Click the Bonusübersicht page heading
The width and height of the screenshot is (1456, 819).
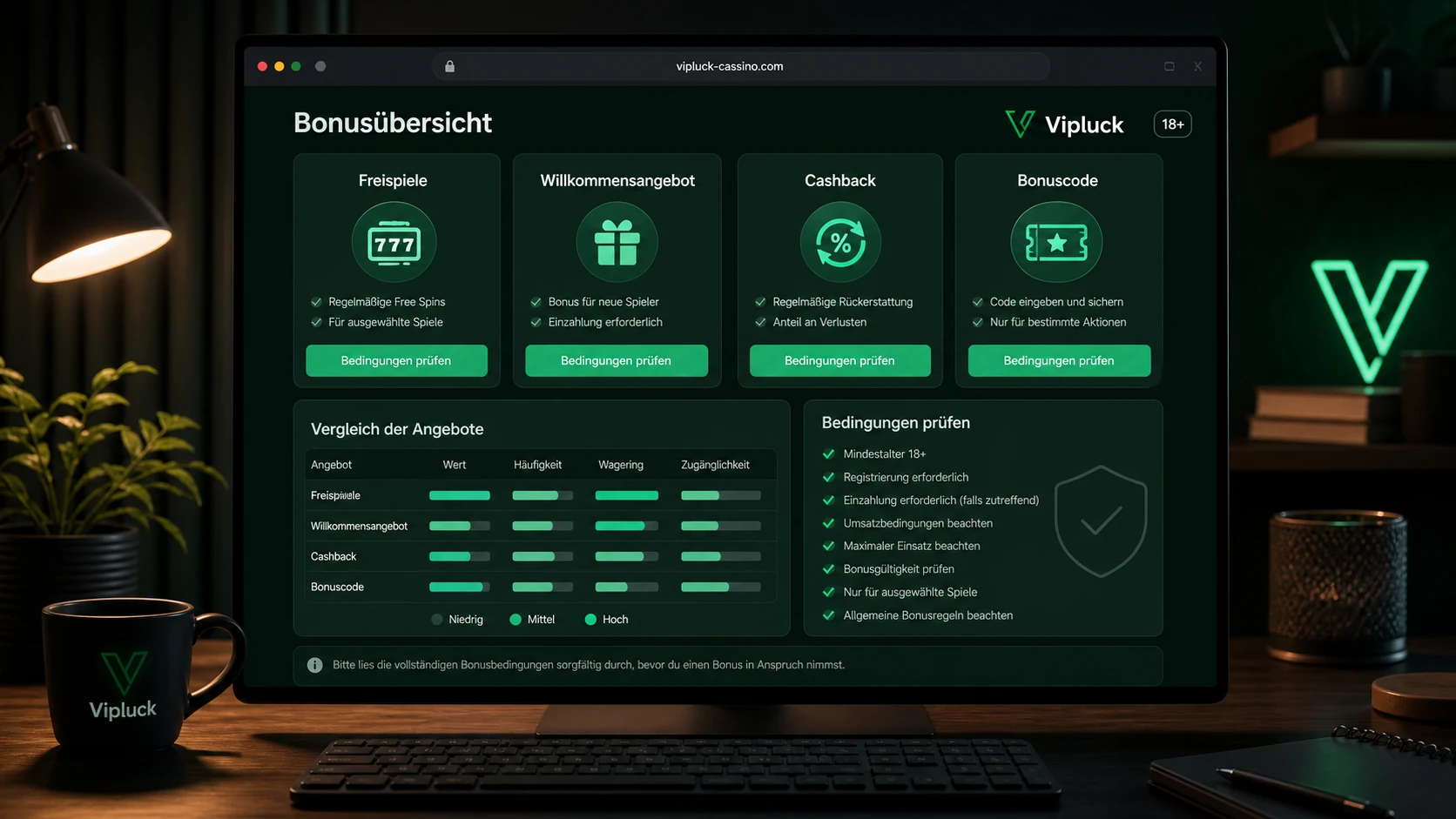point(393,123)
